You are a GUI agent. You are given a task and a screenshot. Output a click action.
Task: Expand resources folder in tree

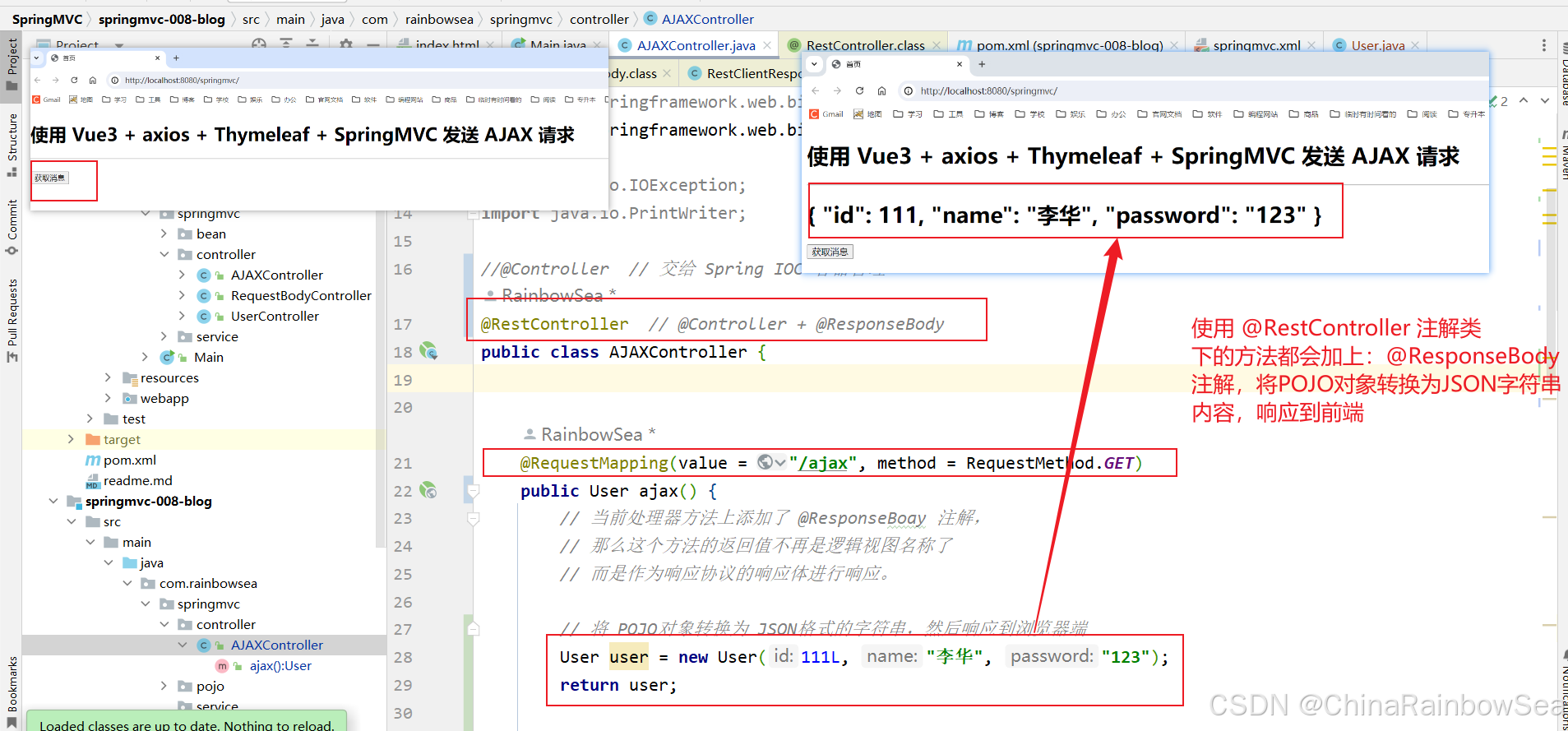108,377
